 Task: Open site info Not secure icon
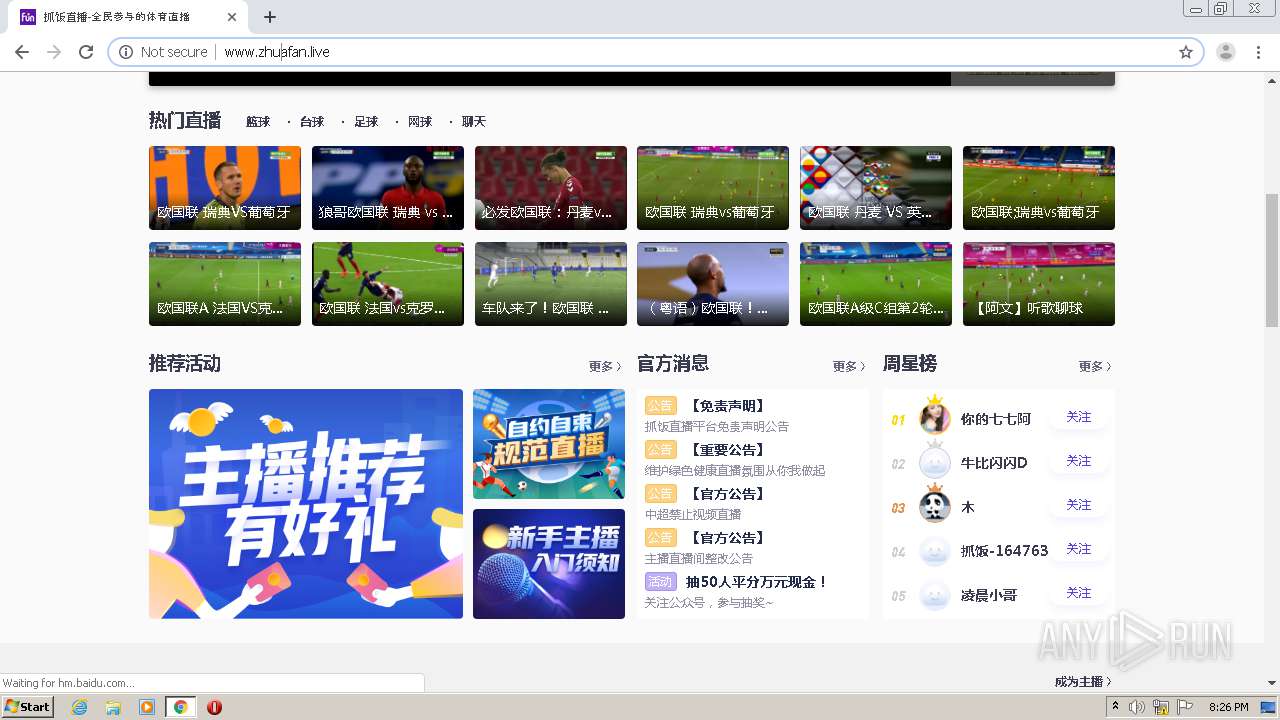pos(126,52)
